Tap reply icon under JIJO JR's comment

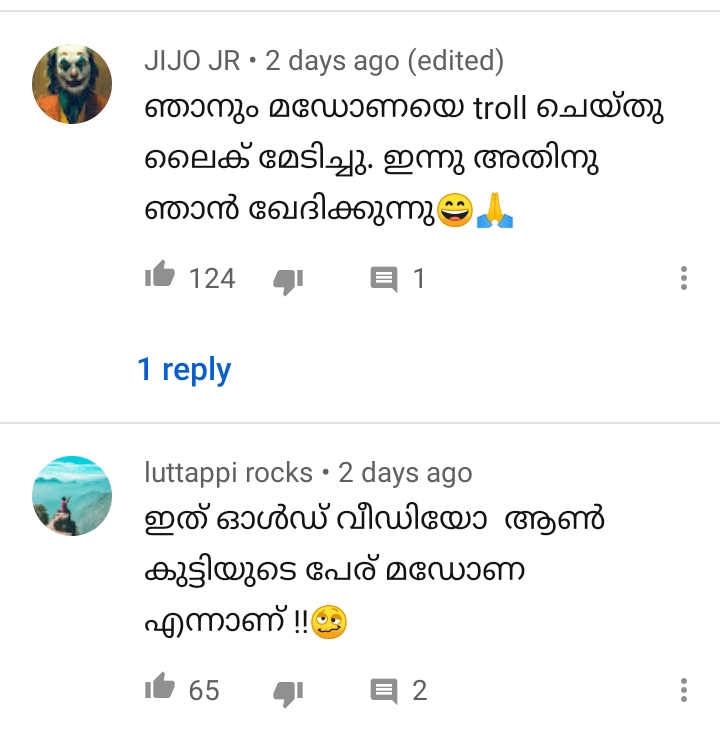click(x=383, y=279)
